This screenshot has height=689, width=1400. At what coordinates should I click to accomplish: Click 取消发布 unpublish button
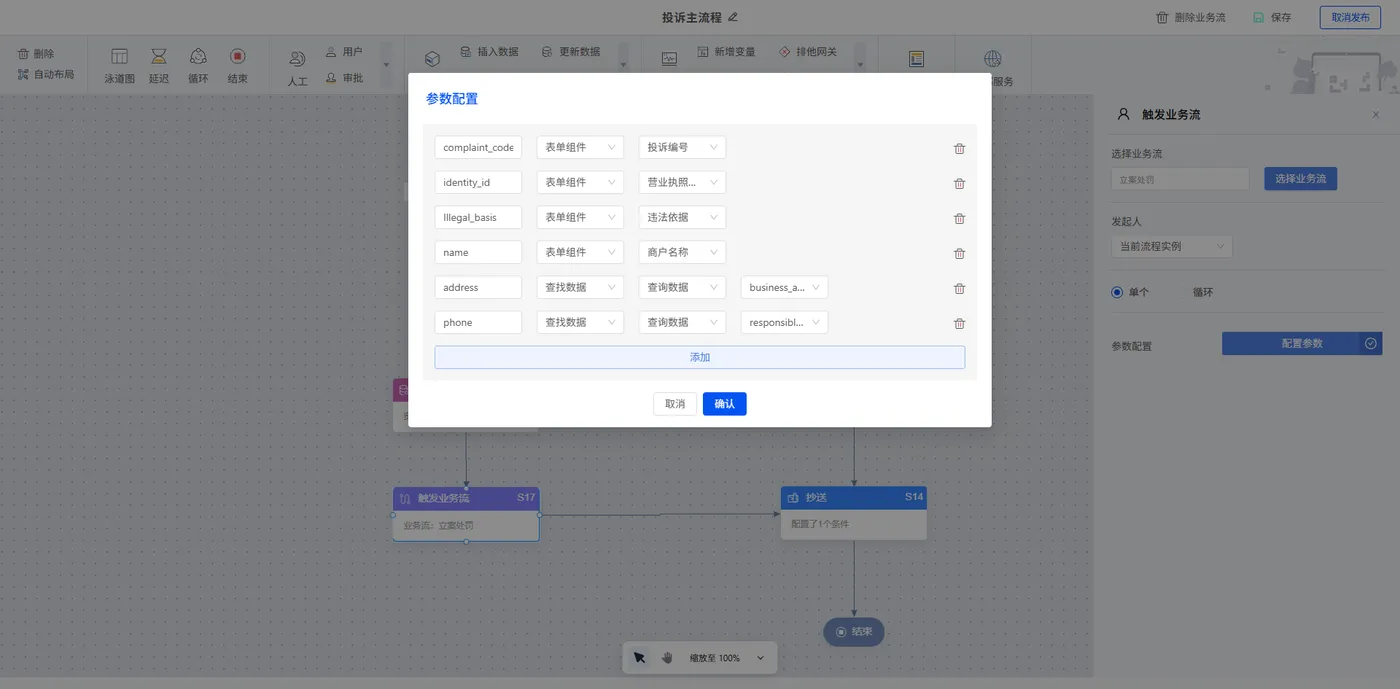click(x=1350, y=17)
